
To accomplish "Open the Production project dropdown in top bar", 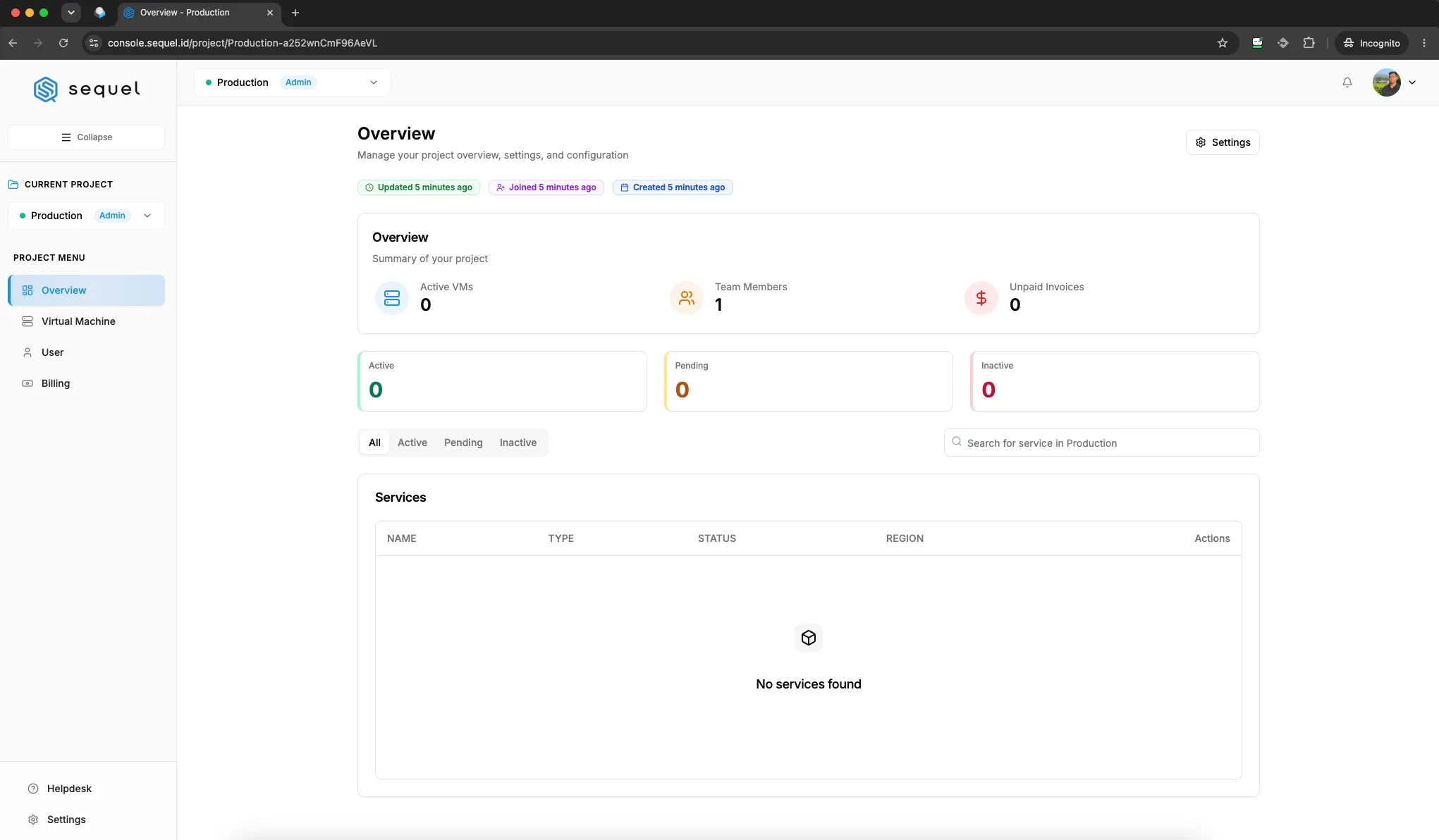I will coord(293,82).
